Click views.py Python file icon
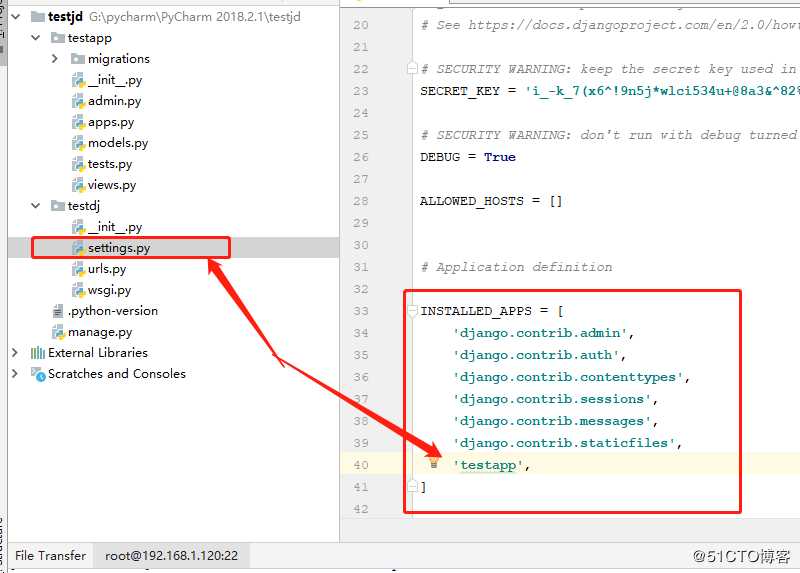This screenshot has width=800, height=573. pyautogui.click(x=78, y=185)
